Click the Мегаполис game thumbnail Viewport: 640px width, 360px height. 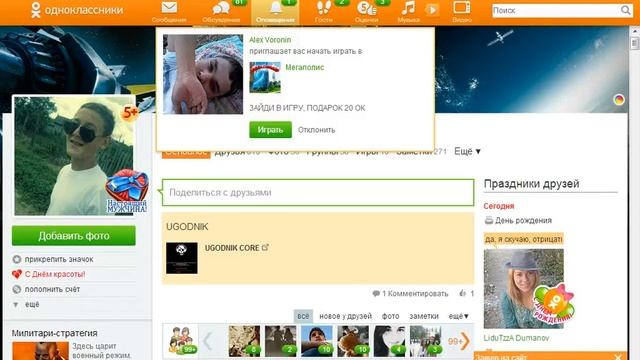tap(265, 78)
